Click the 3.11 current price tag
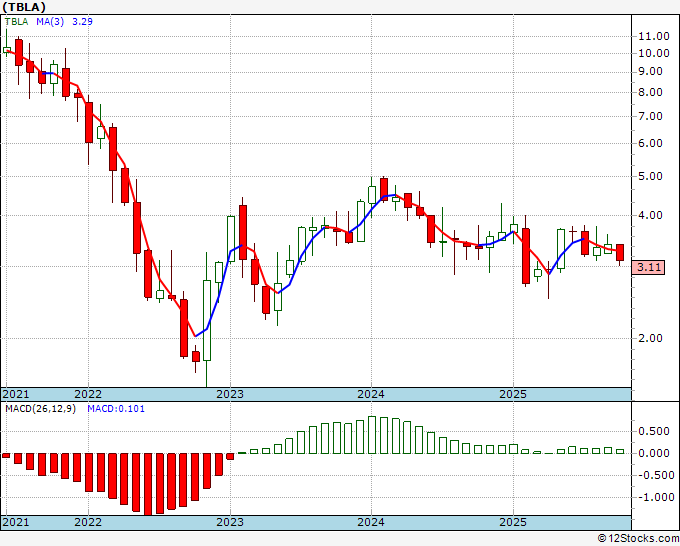Screen dimensions: 680x546 click(x=649, y=267)
